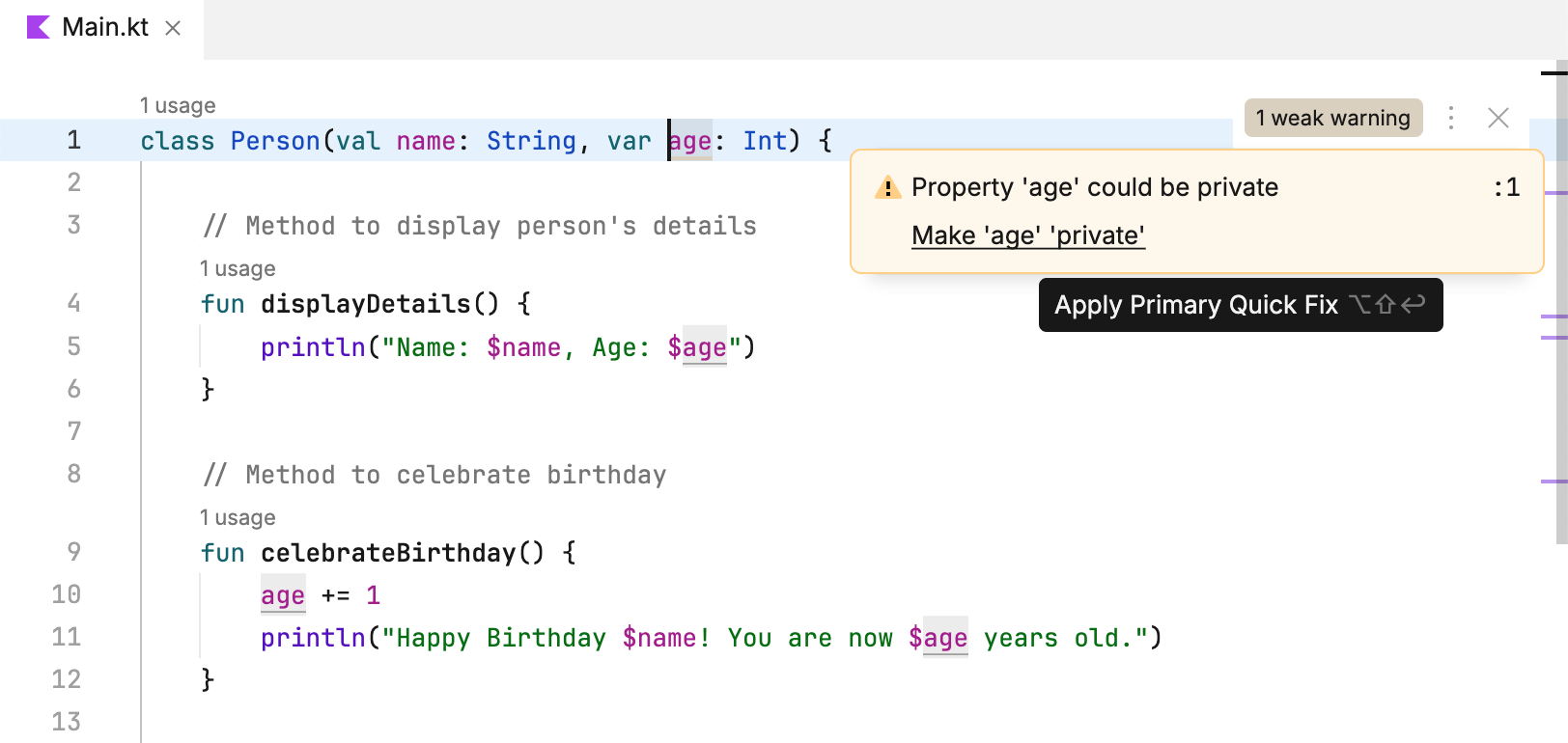Click the 'Method to display person's details' comment
This screenshot has height=743, width=1568.
(480, 226)
